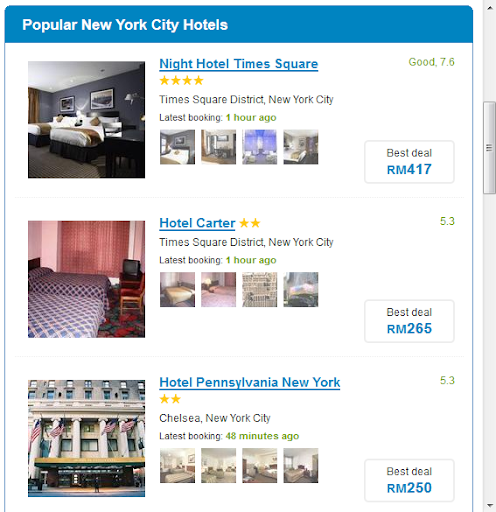496x512 pixels.
Task: Click the Good, 7.6 review score
Action: pyautogui.click(x=431, y=62)
